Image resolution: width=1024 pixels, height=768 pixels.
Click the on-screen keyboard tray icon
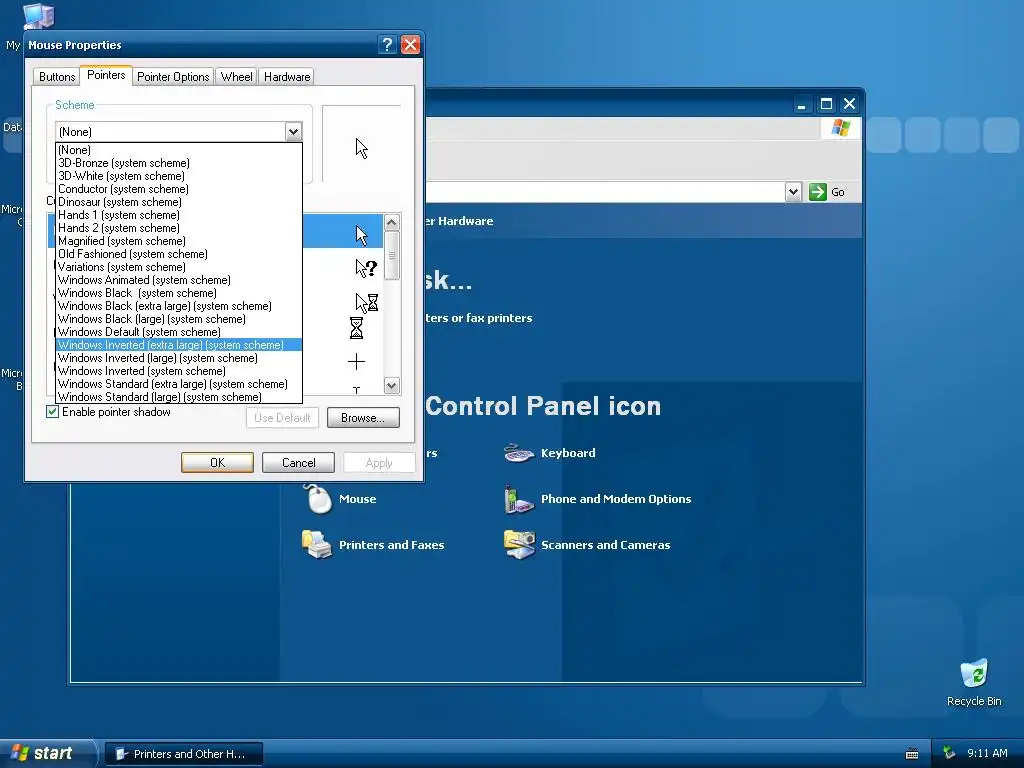[x=912, y=754]
